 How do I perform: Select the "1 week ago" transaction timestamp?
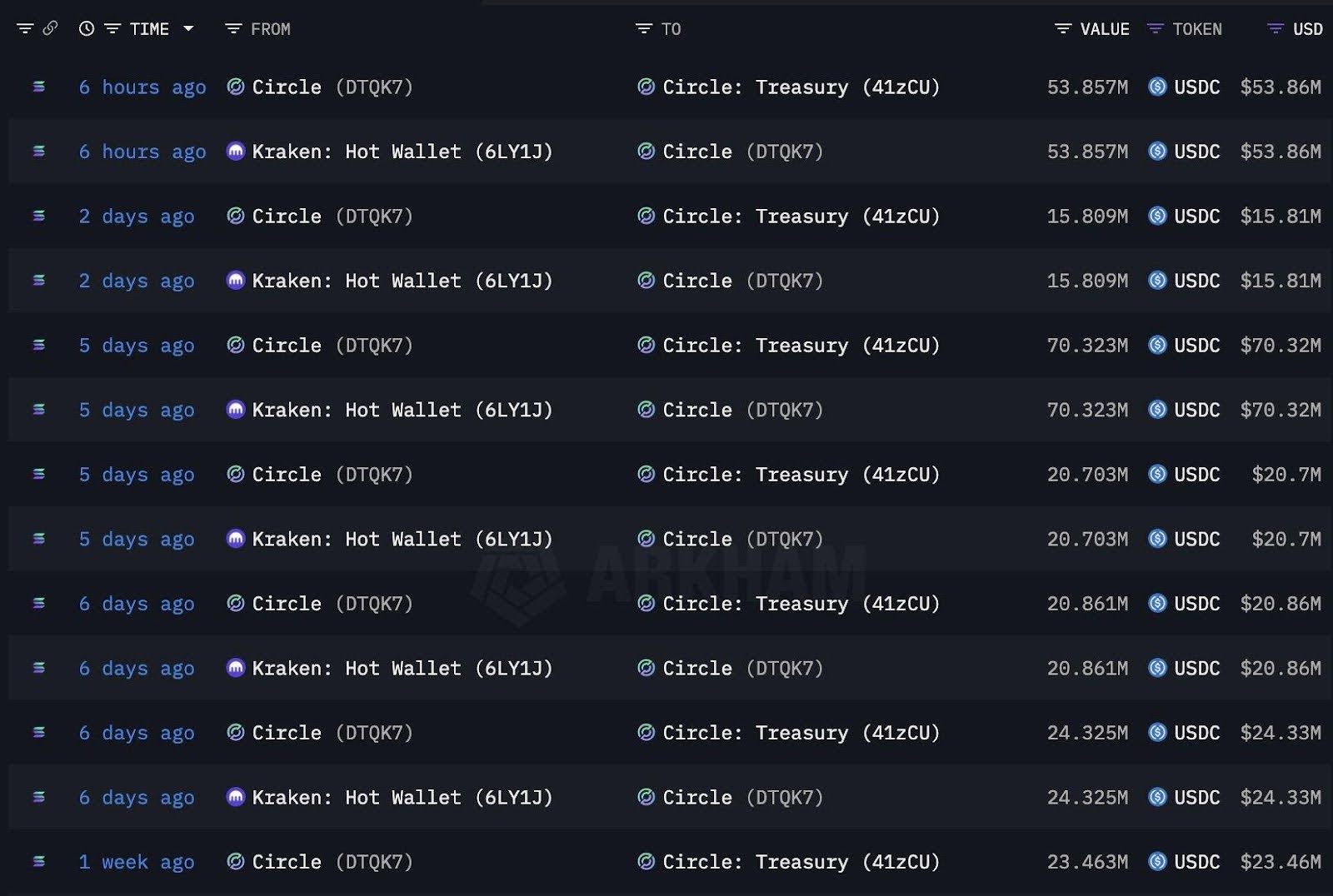point(136,862)
